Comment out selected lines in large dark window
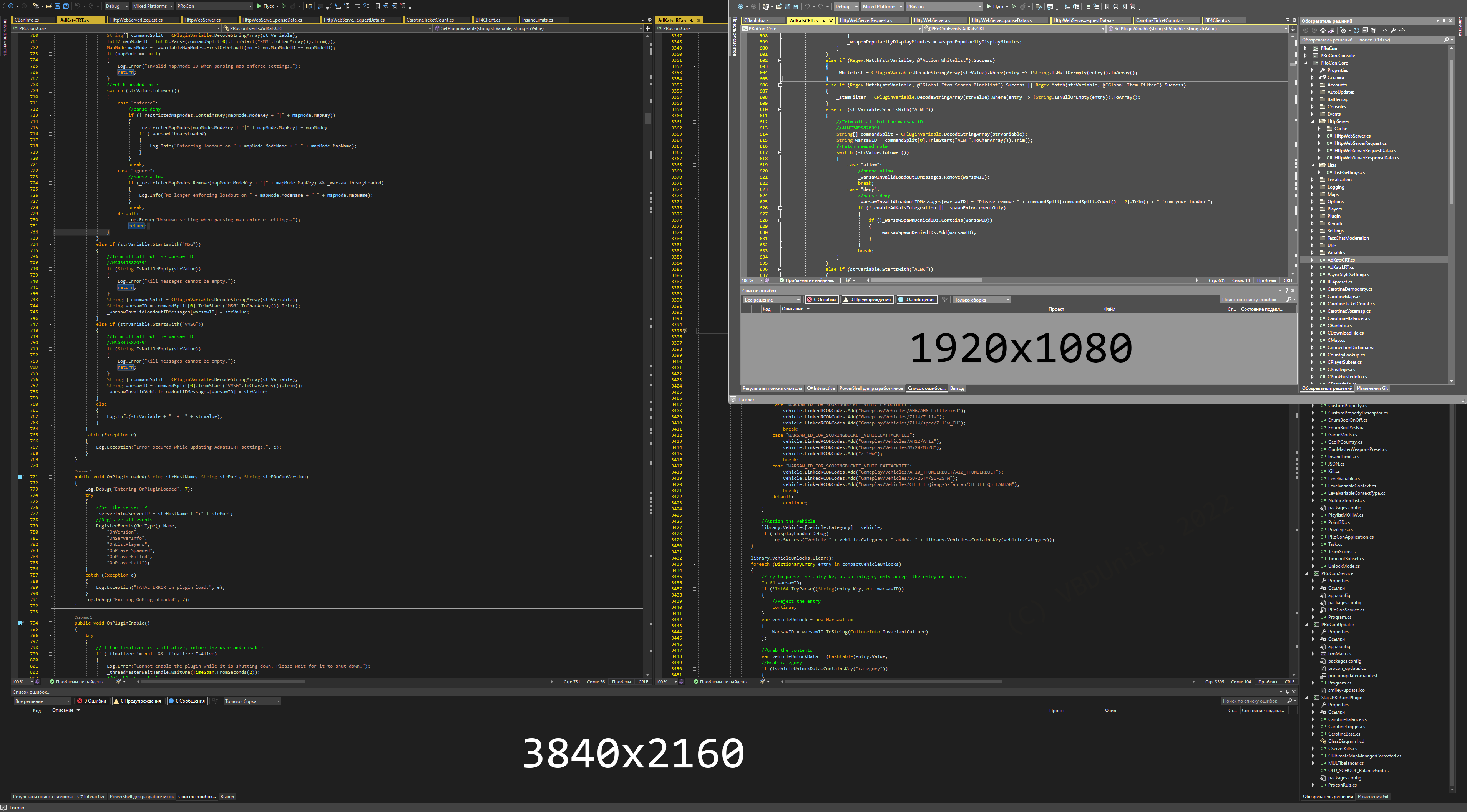This screenshot has width=1467, height=812. (x=358, y=6)
